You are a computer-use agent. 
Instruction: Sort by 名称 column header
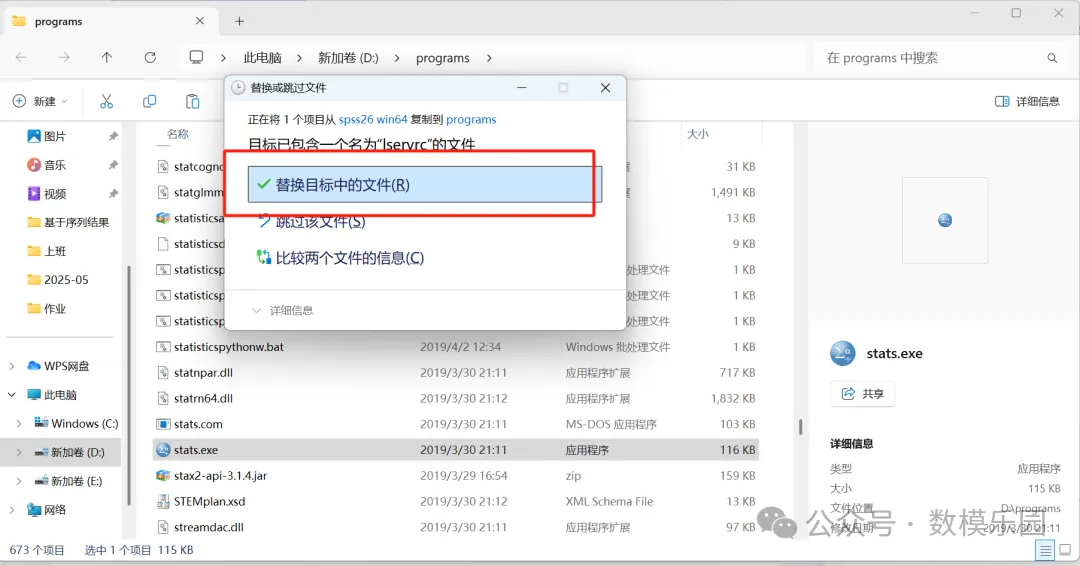178,134
